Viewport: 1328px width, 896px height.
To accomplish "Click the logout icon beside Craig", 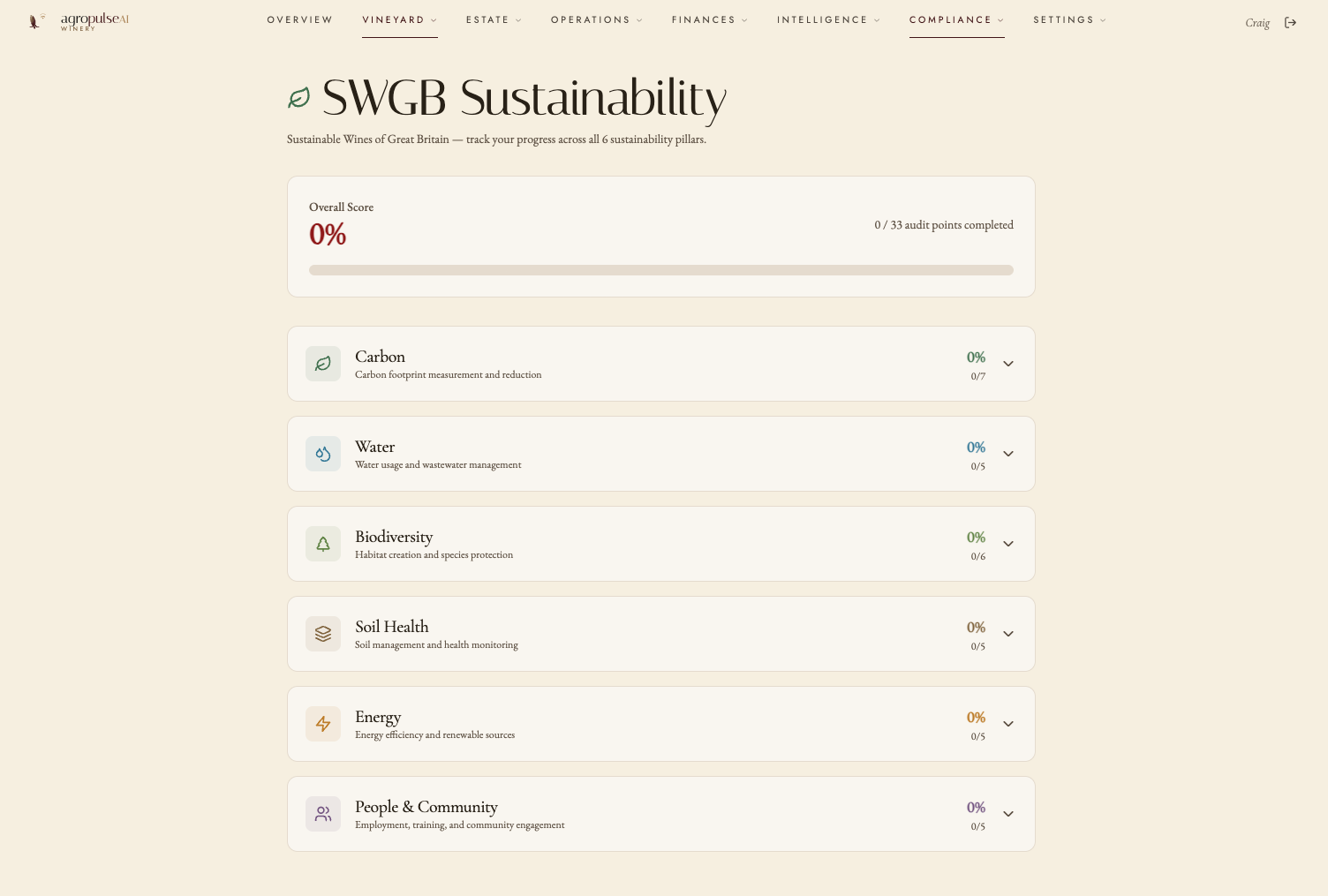I will [1290, 23].
